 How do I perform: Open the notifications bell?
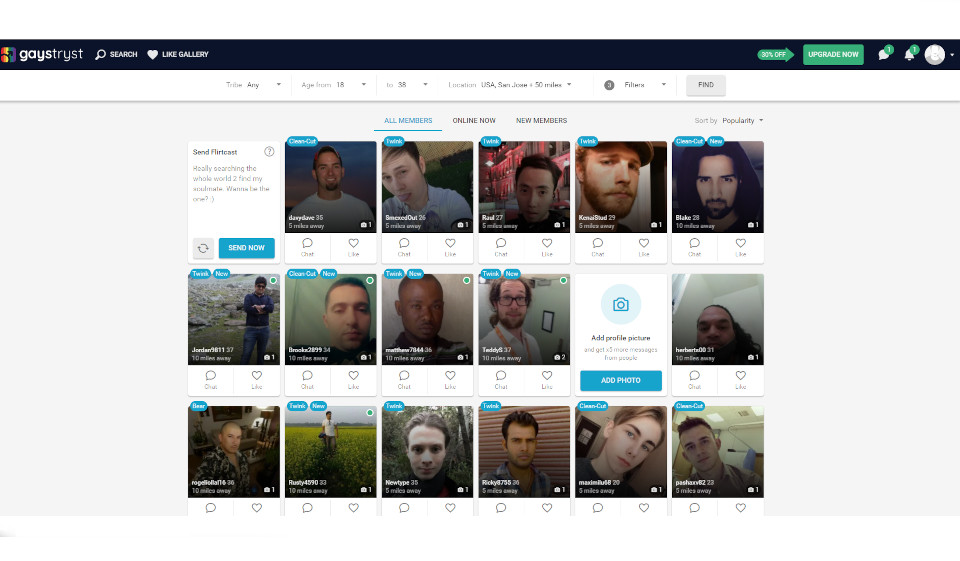909,54
